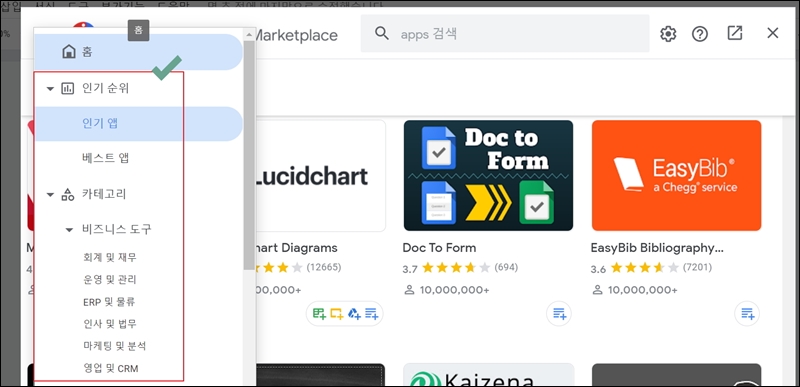Image resolution: width=800 pixels, height=387 pixels.
Task: Select 인기 앱 in the sidebar
Action: pos(138,124)
